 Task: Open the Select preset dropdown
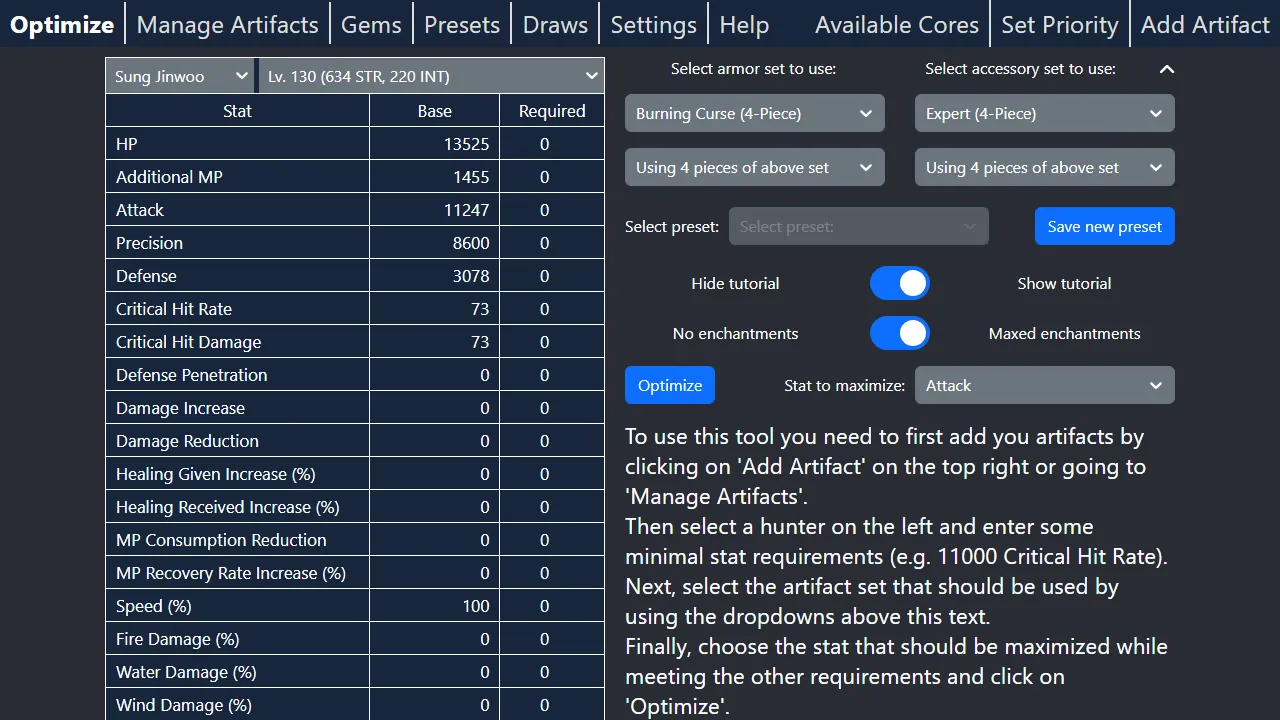[858, 226]
